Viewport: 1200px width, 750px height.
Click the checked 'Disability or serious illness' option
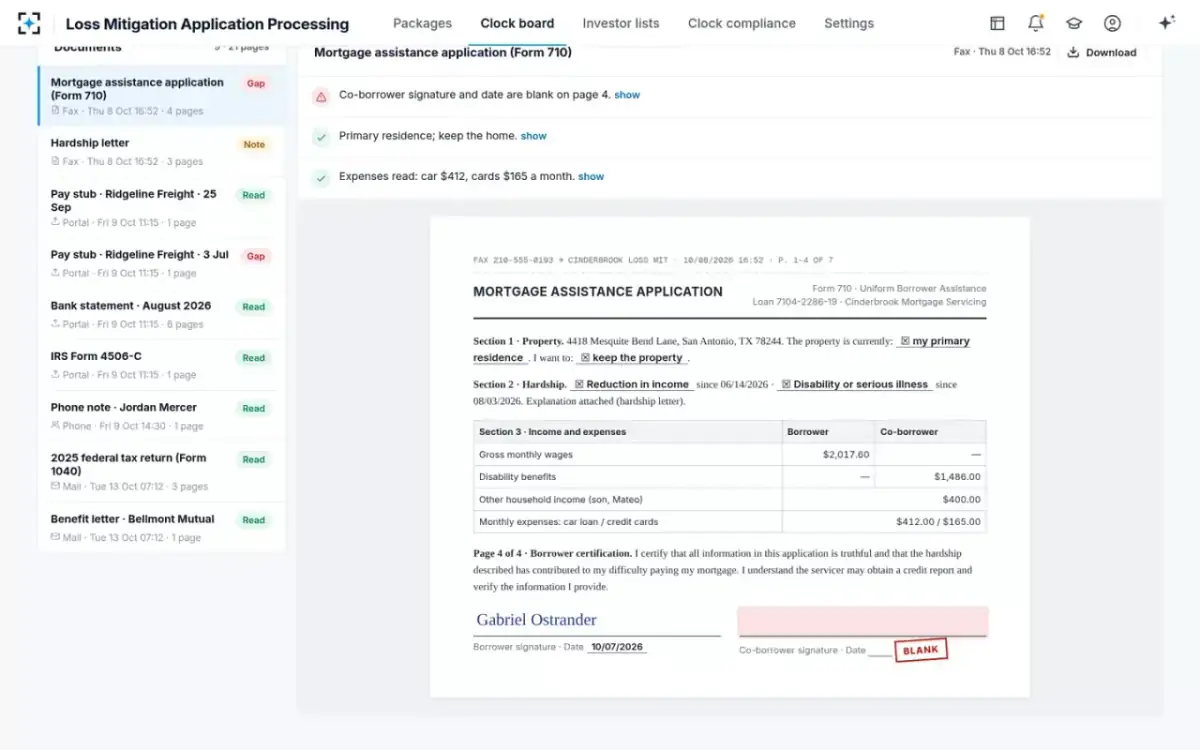[x=854, y=384]
